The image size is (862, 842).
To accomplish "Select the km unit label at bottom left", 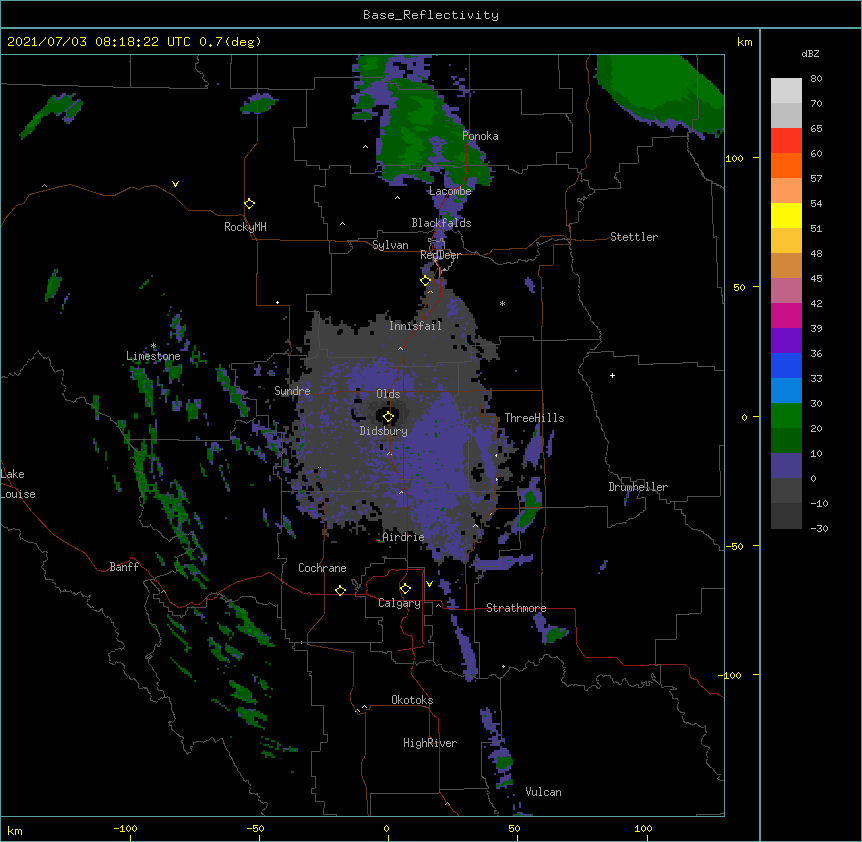I will [x=15, y=830].
